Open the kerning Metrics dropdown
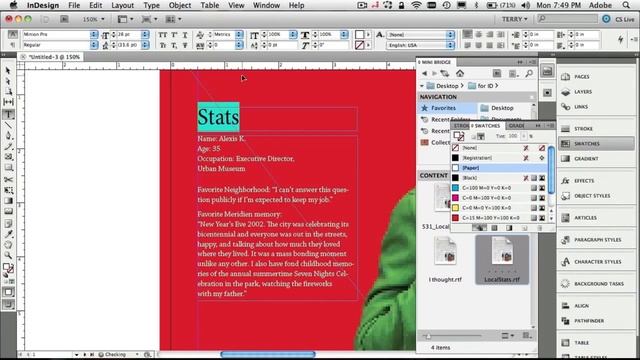The width and height of the screenshot is (640, 360). (x=239, y=35)
